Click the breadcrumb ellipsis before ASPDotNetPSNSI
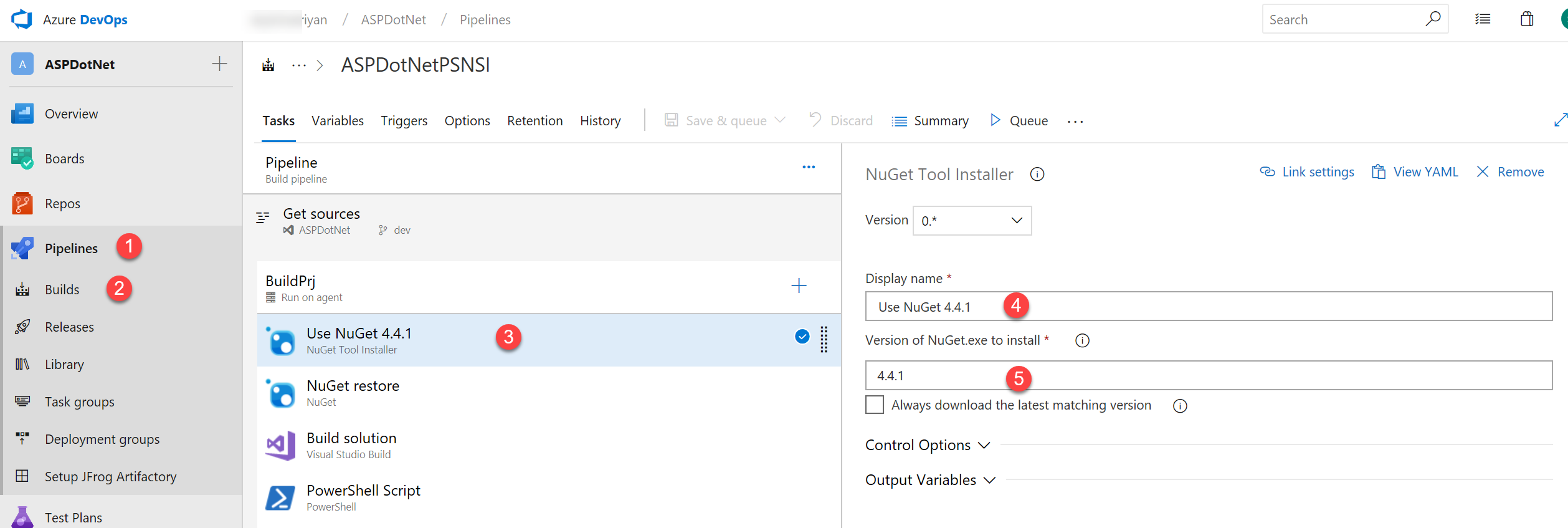The image size is (1568, 528). (x=299, y=65)
